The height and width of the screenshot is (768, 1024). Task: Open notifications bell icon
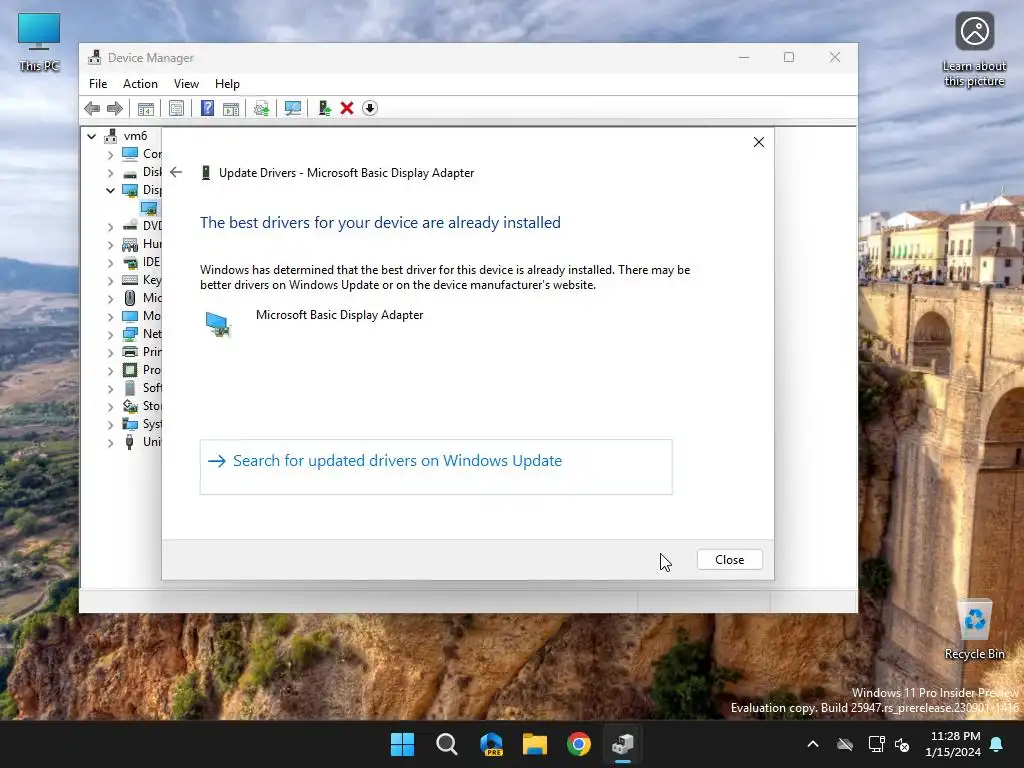997,744
